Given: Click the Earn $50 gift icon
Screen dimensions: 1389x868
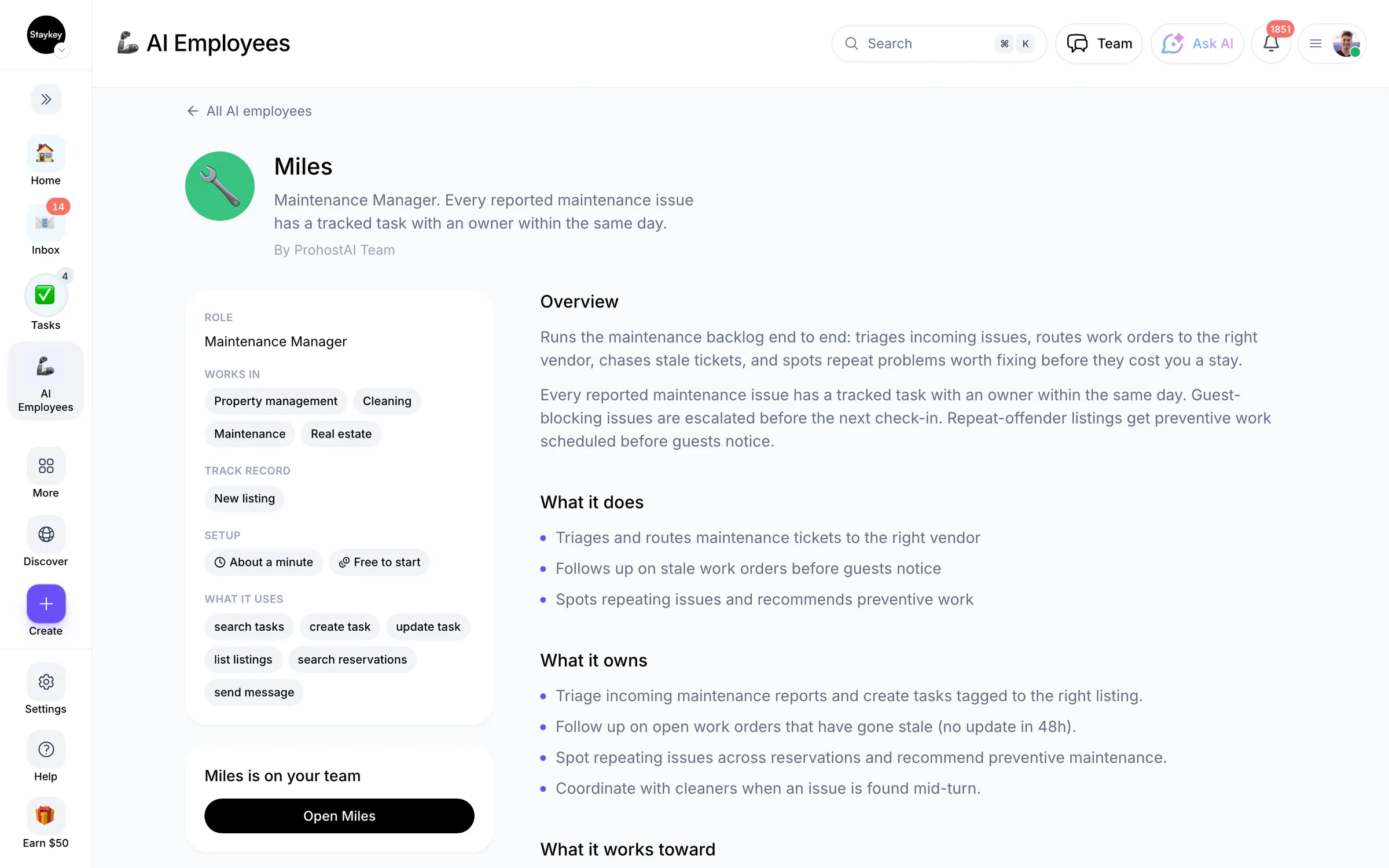Looking at the screenshot, I should [46, 816].
